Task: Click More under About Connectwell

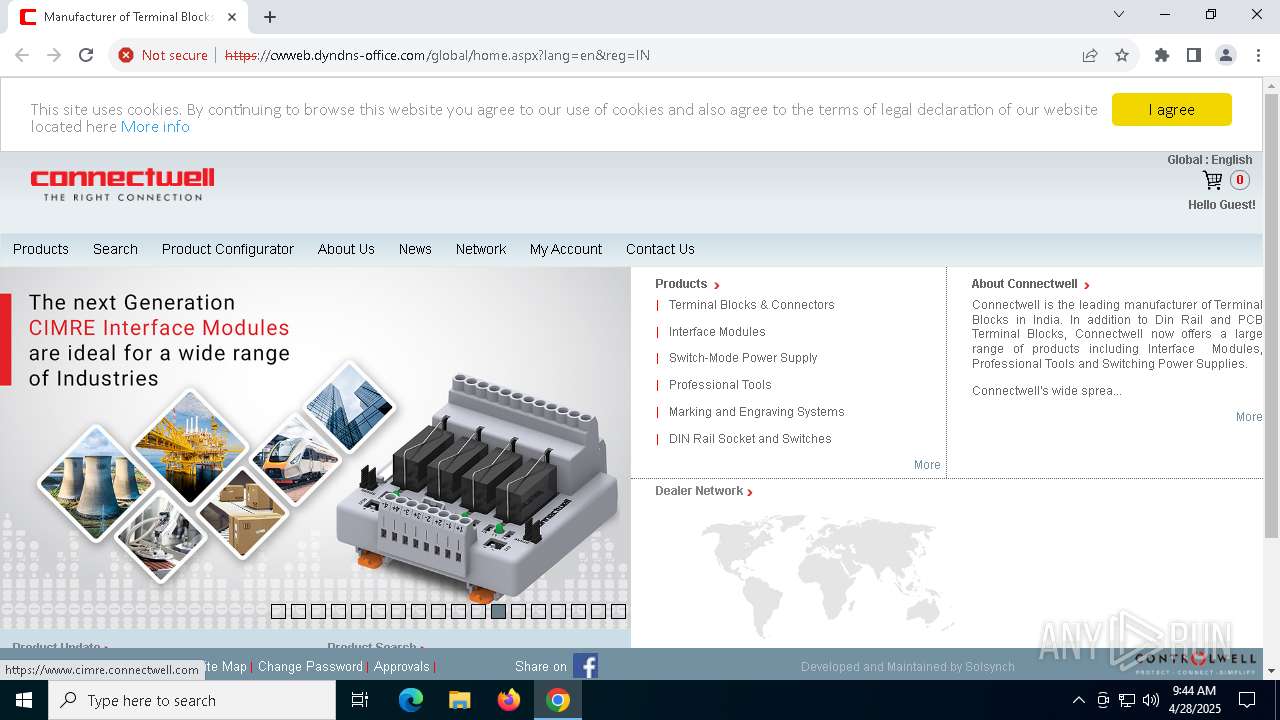Action: [x=1249, y=417]
